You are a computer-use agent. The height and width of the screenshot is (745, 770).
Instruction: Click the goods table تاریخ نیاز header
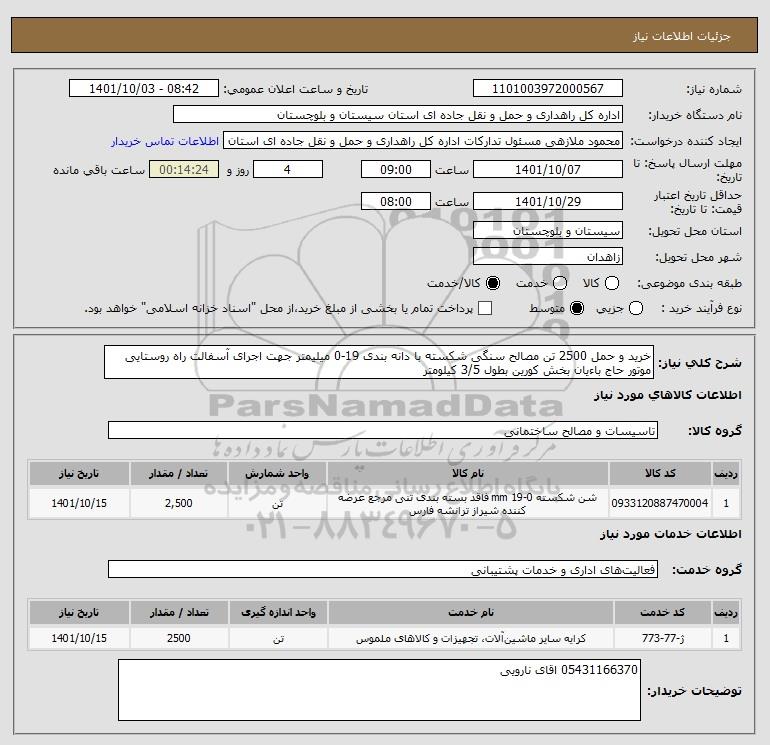[x=79, y=473]
